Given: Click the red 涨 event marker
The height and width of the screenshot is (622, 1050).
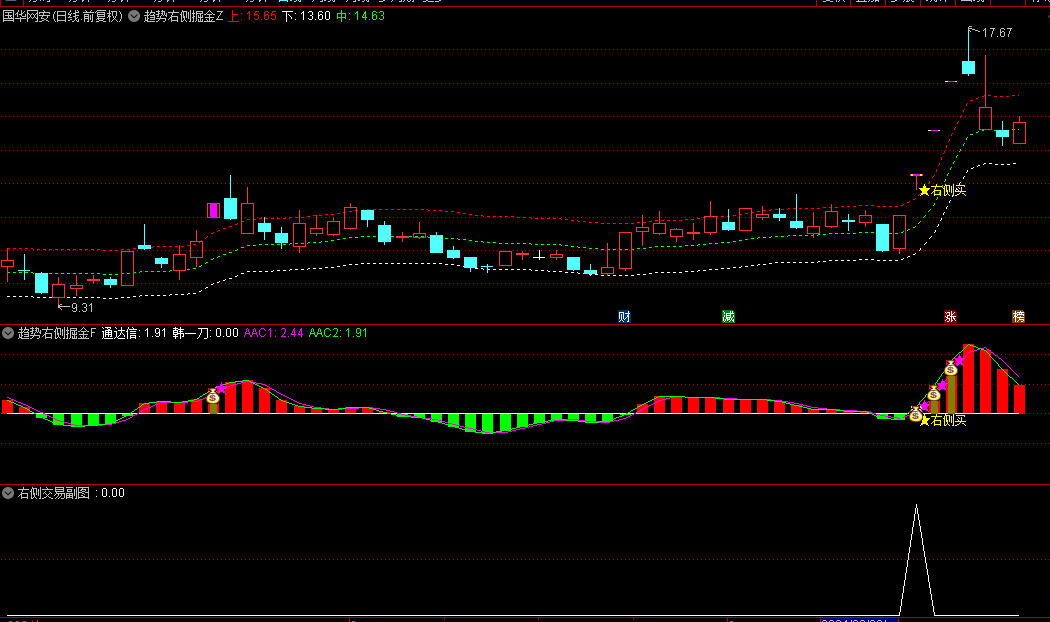Looking at the screenshot, I should (x=950, y=317).
